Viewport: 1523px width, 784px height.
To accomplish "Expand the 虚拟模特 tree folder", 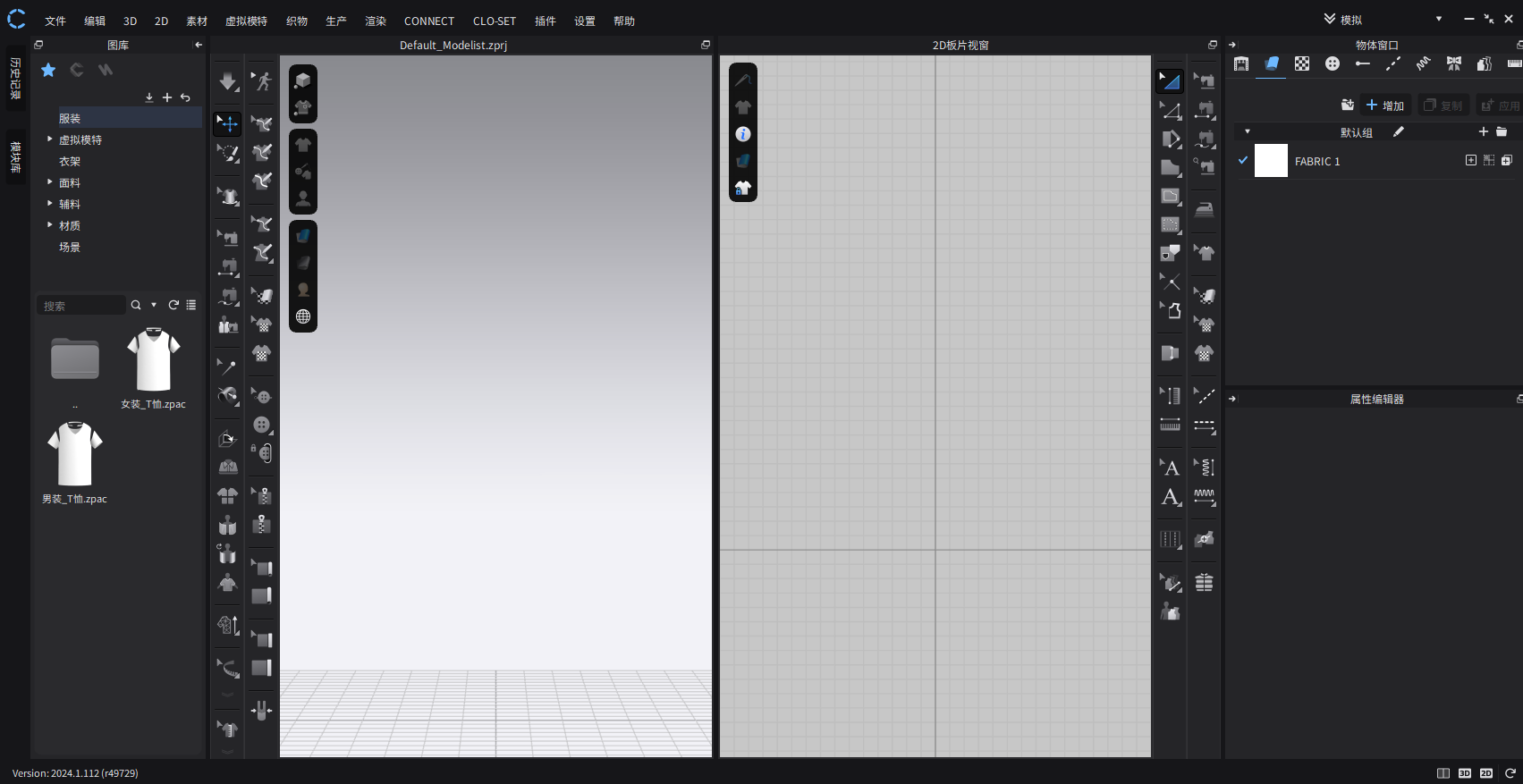I will [50, 139].
